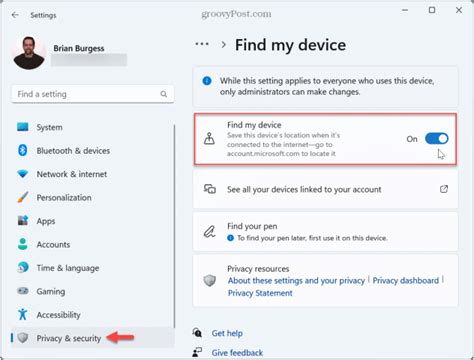Click the Gaming controller icon
The height and width of the screenshot is (360, 474).
pos(23,291)
